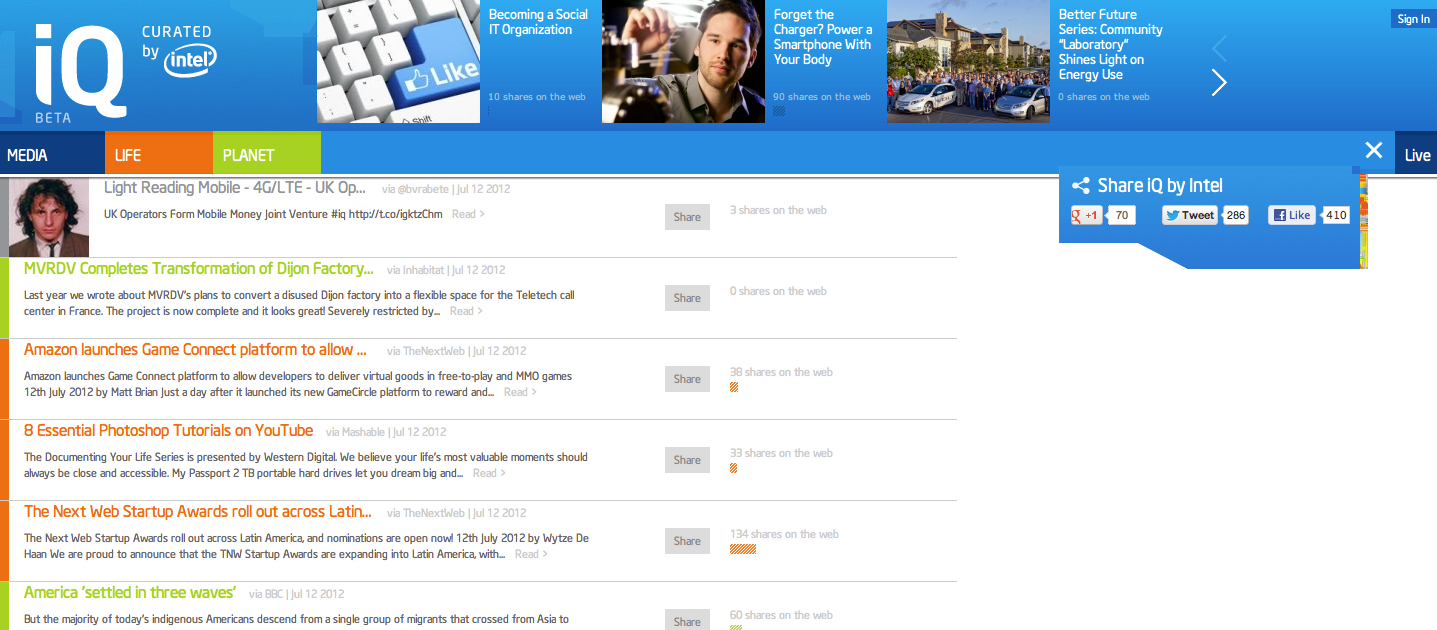Read 'Becoming a Social IT Organization'
This screenshot has width=1437, height=630.
tap(538, 22)
